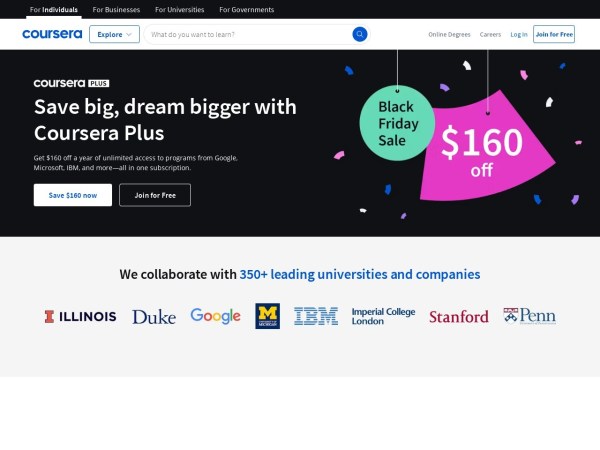Click the Google partner logo
This screenshot has height=450, width=600.
[x=215, y=316]
